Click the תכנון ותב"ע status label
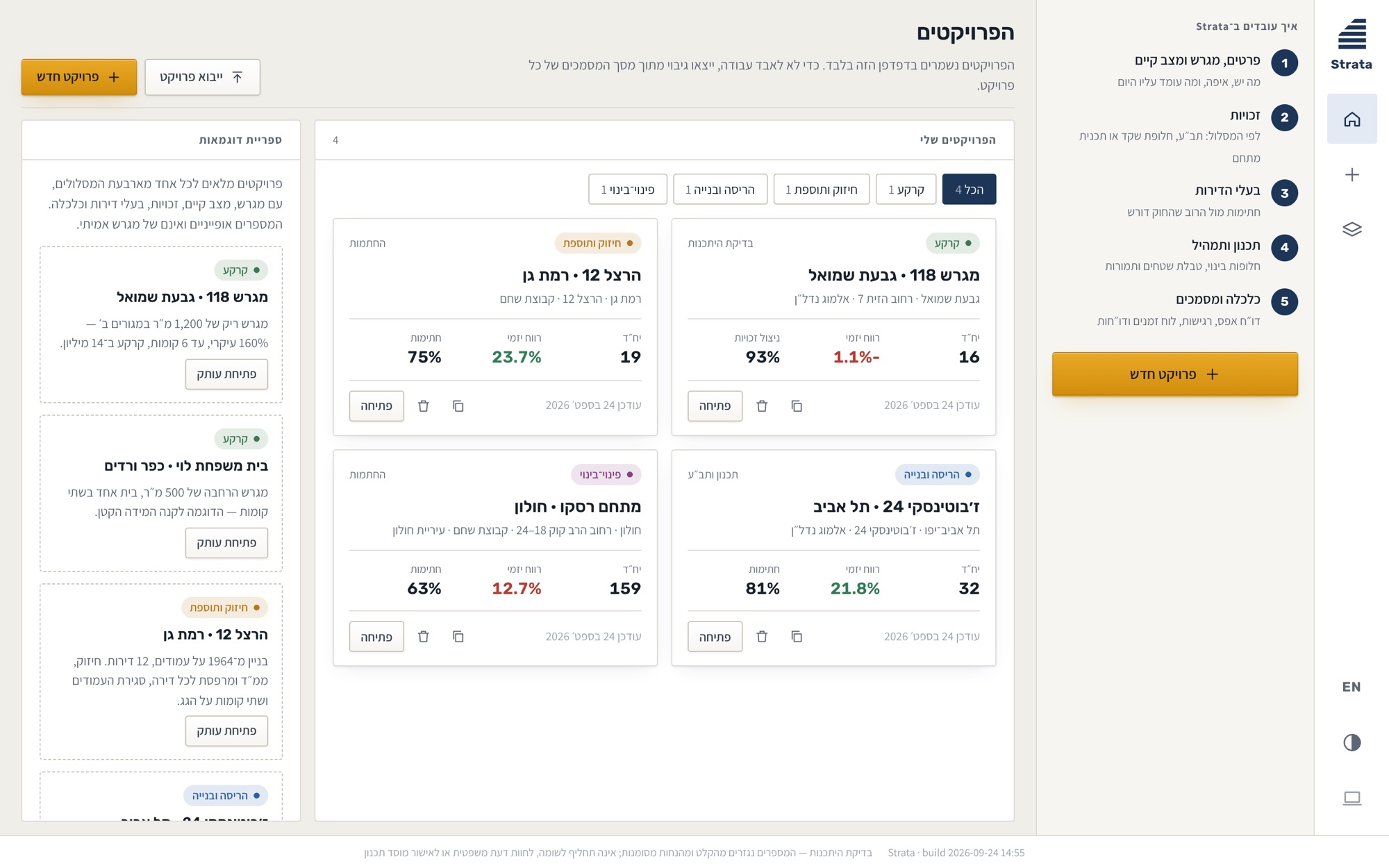 click(x=713, y=475)
